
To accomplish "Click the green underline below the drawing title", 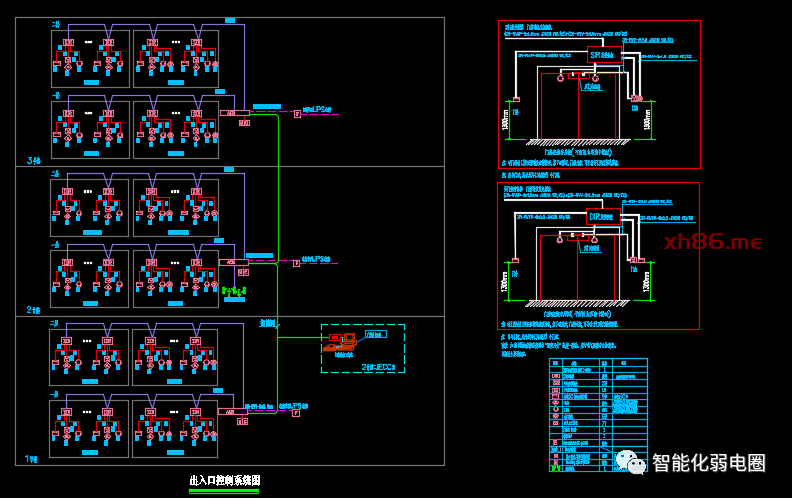I will (x=225, y=490).
